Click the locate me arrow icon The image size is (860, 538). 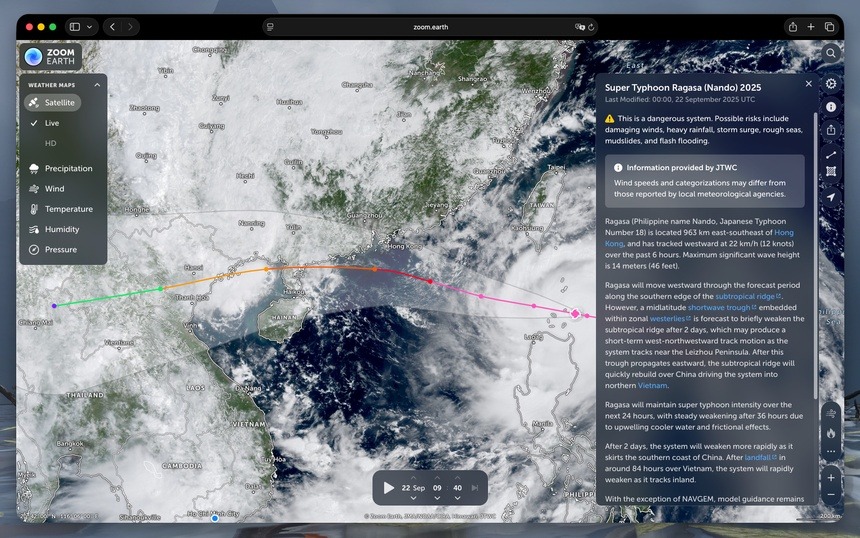831,197
